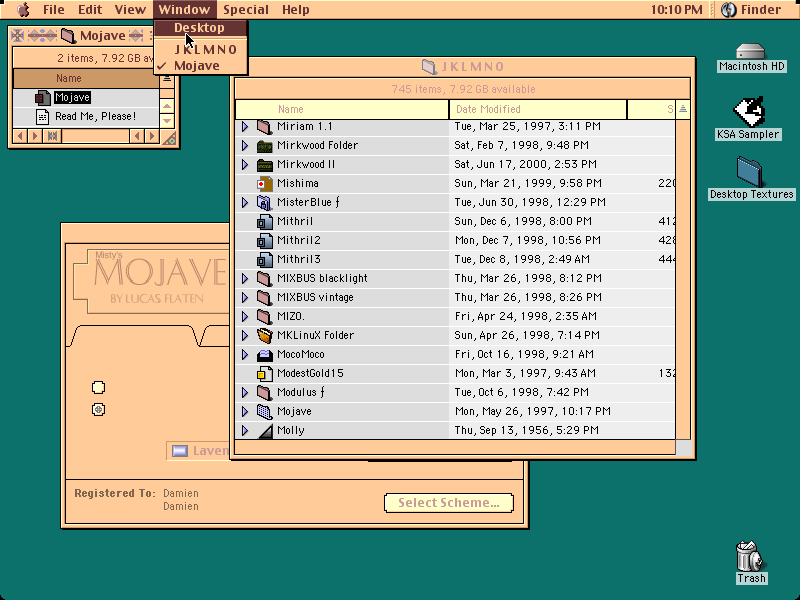Expand the MIXBUS blacklight folder
Viewport: 800px width, 600px height.
[x=245, y=279]
